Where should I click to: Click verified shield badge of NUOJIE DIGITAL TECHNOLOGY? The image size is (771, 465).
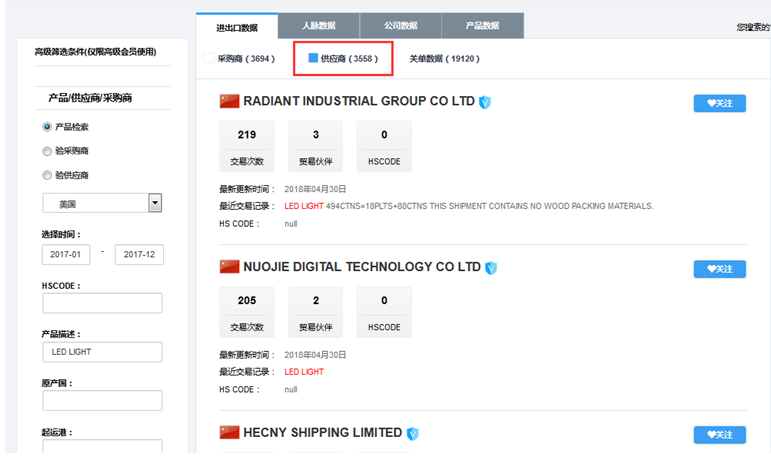click(x=491, y=268)
